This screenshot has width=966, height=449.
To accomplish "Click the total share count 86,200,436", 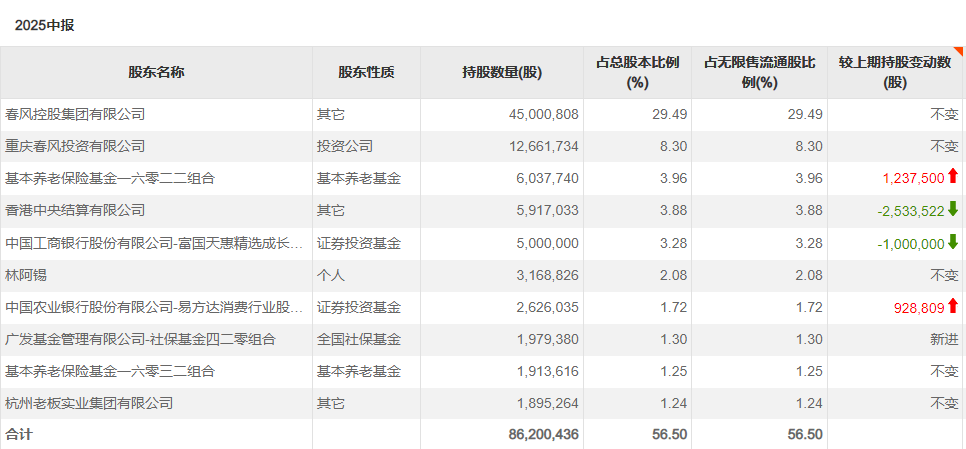I will point(544,434).
